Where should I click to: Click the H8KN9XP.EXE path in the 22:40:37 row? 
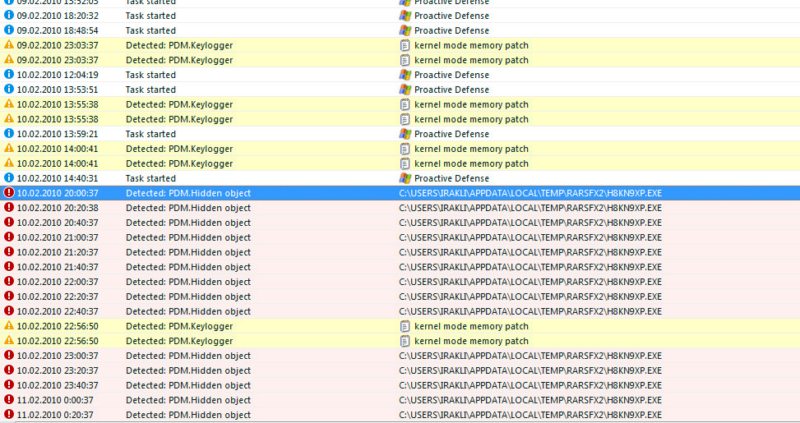coord(531,312)
